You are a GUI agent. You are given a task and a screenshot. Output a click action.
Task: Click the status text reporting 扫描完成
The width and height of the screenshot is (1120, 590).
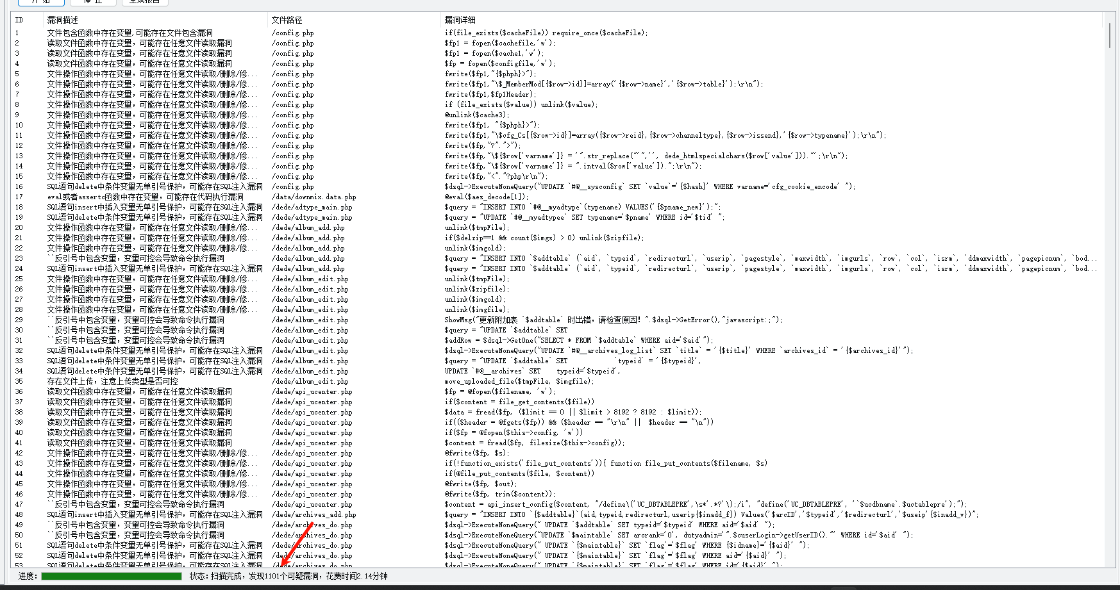(x=289, y=576)
